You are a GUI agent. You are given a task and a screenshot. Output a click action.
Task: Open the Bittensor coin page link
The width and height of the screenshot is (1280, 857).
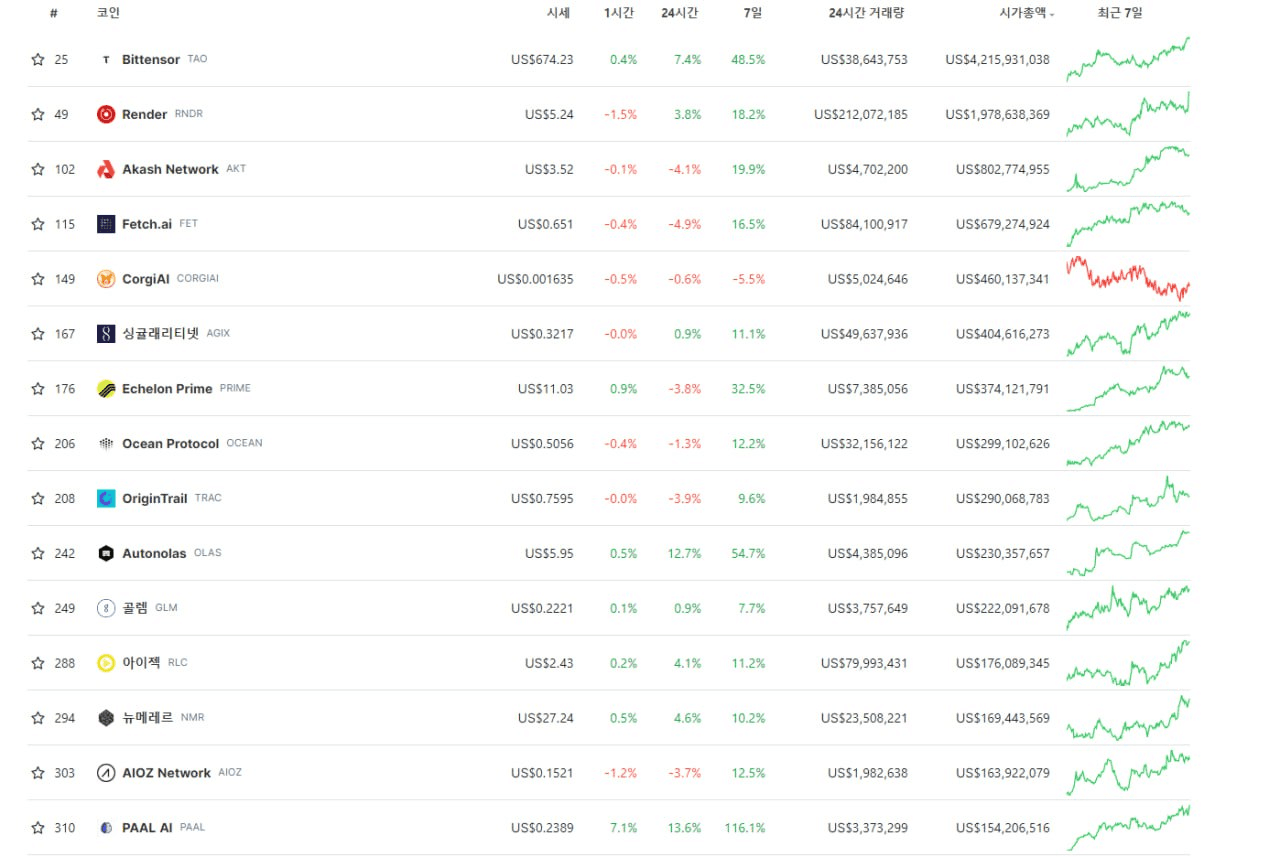click(x=151, y=60)
